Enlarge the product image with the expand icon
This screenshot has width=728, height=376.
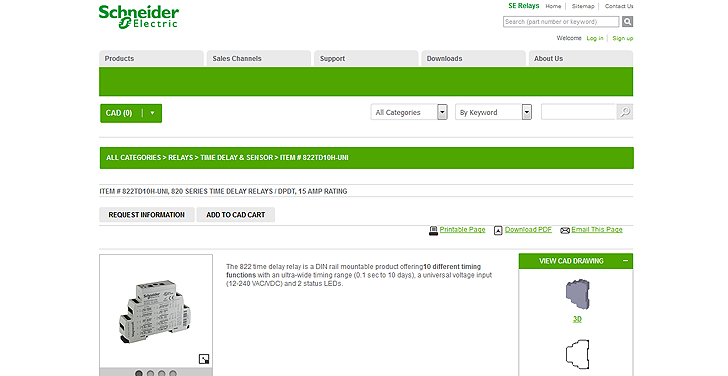click(x=203, y=359)
